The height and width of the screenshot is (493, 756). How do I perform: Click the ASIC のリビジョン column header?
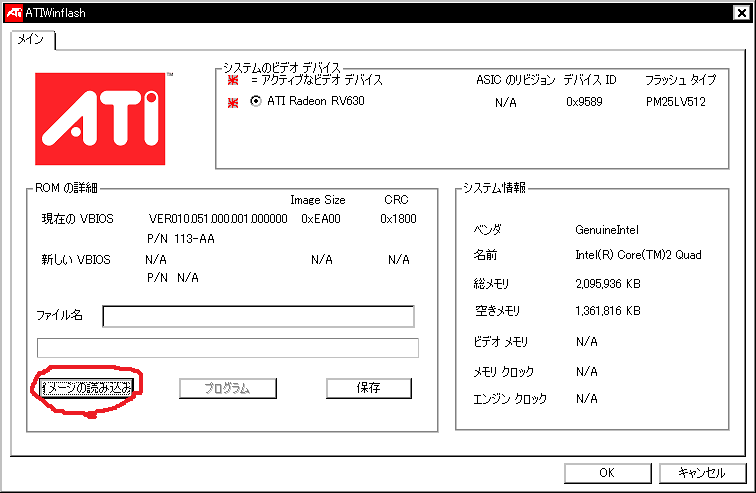coord(515,80)
